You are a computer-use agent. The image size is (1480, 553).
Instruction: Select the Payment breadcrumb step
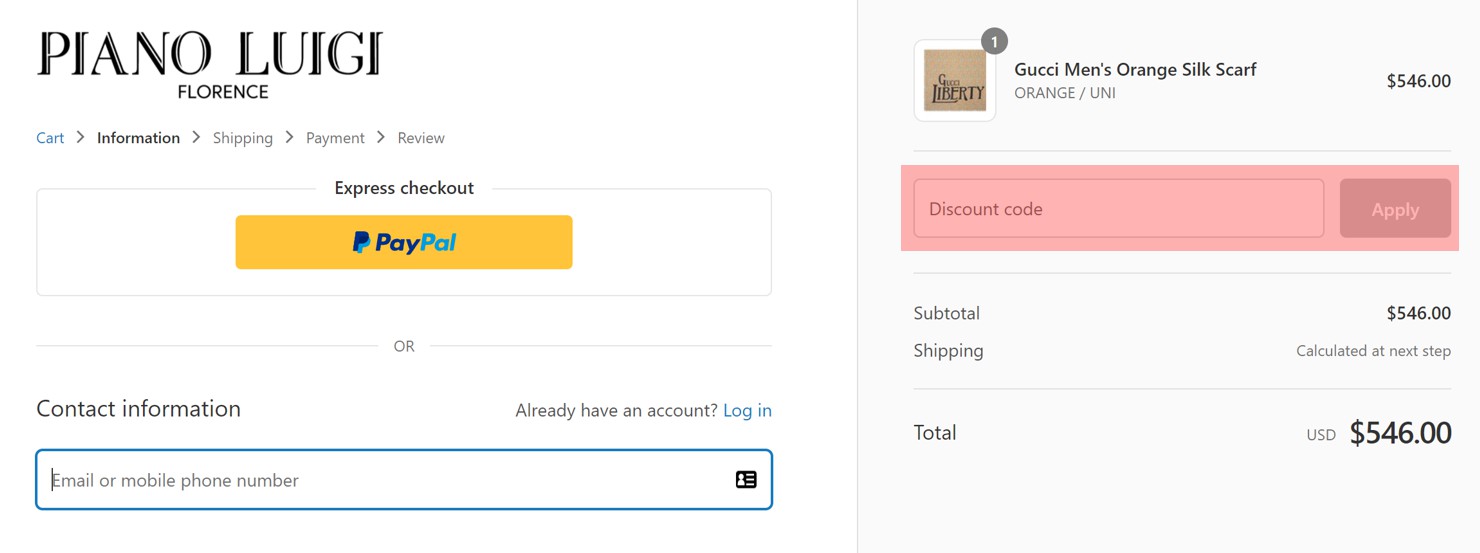(335, 138)
